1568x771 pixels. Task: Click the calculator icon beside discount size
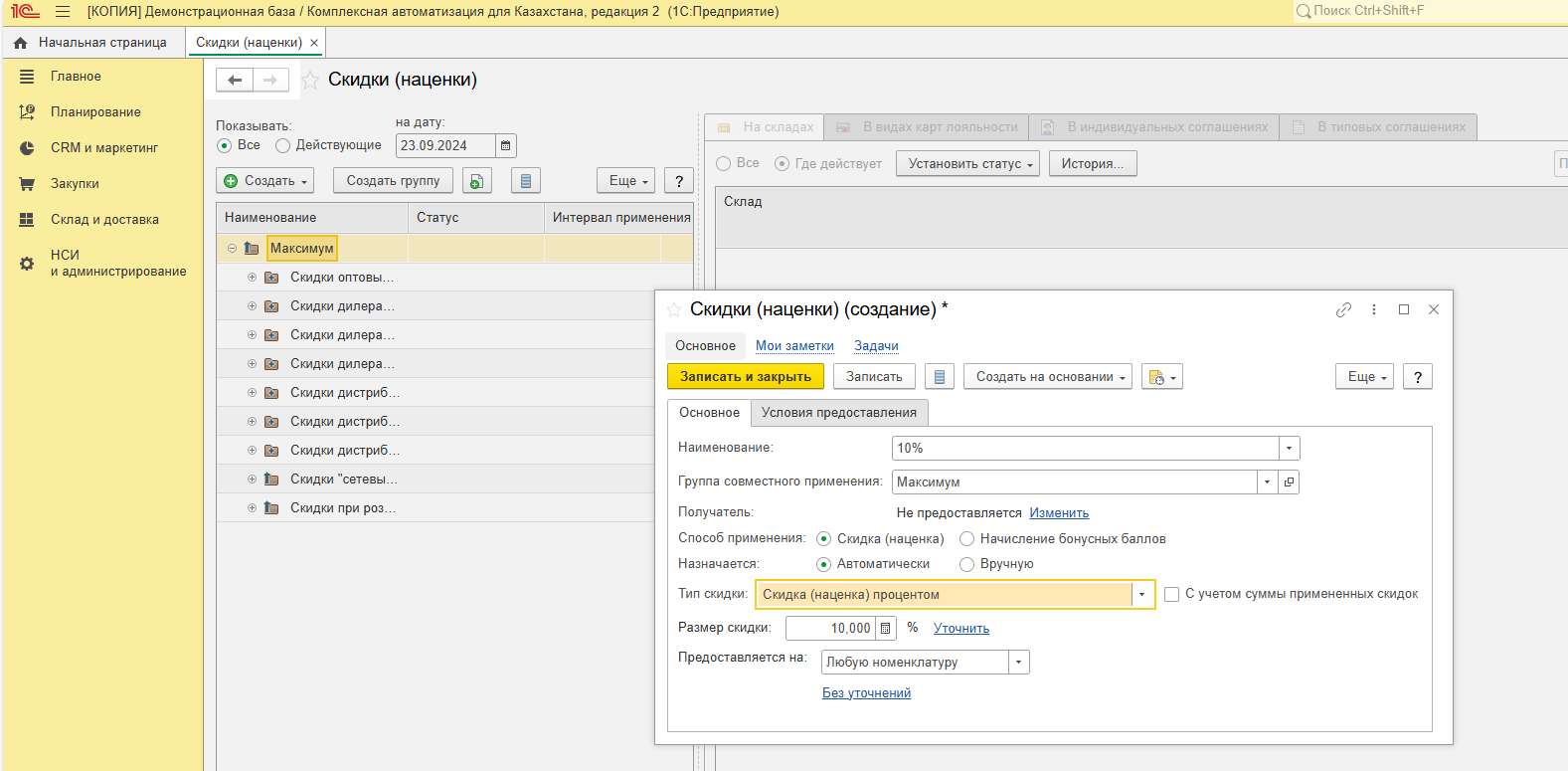886,629
